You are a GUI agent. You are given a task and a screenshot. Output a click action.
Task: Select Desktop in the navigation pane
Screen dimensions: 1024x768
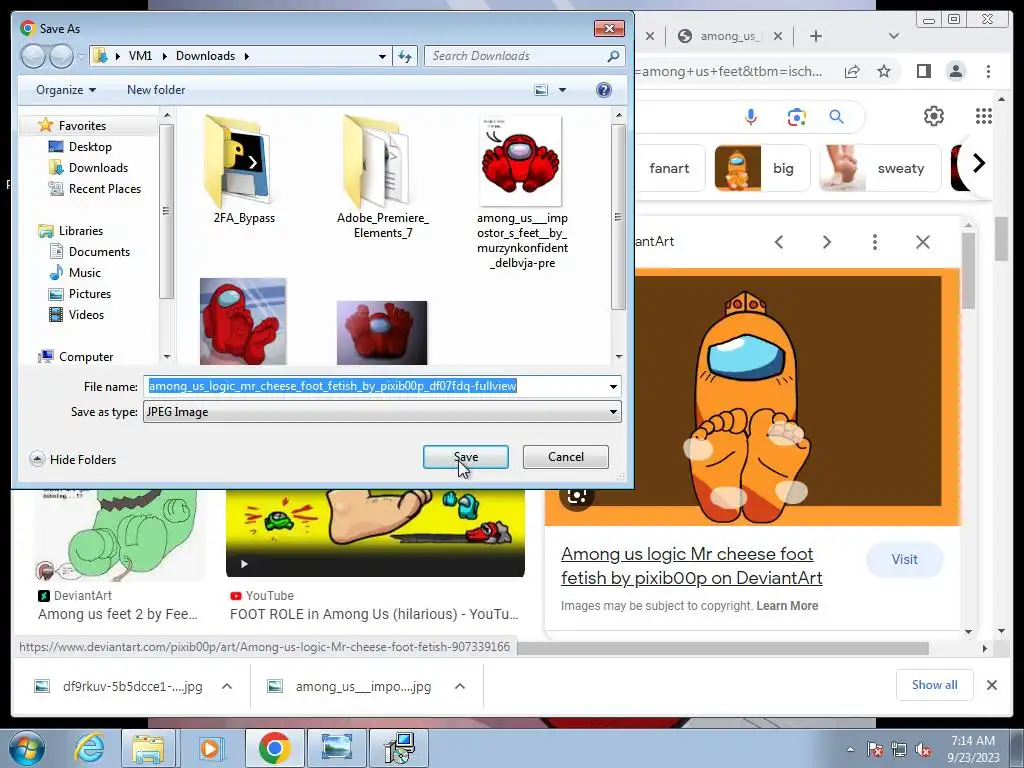pyautogui.click(x=90, y=147)
